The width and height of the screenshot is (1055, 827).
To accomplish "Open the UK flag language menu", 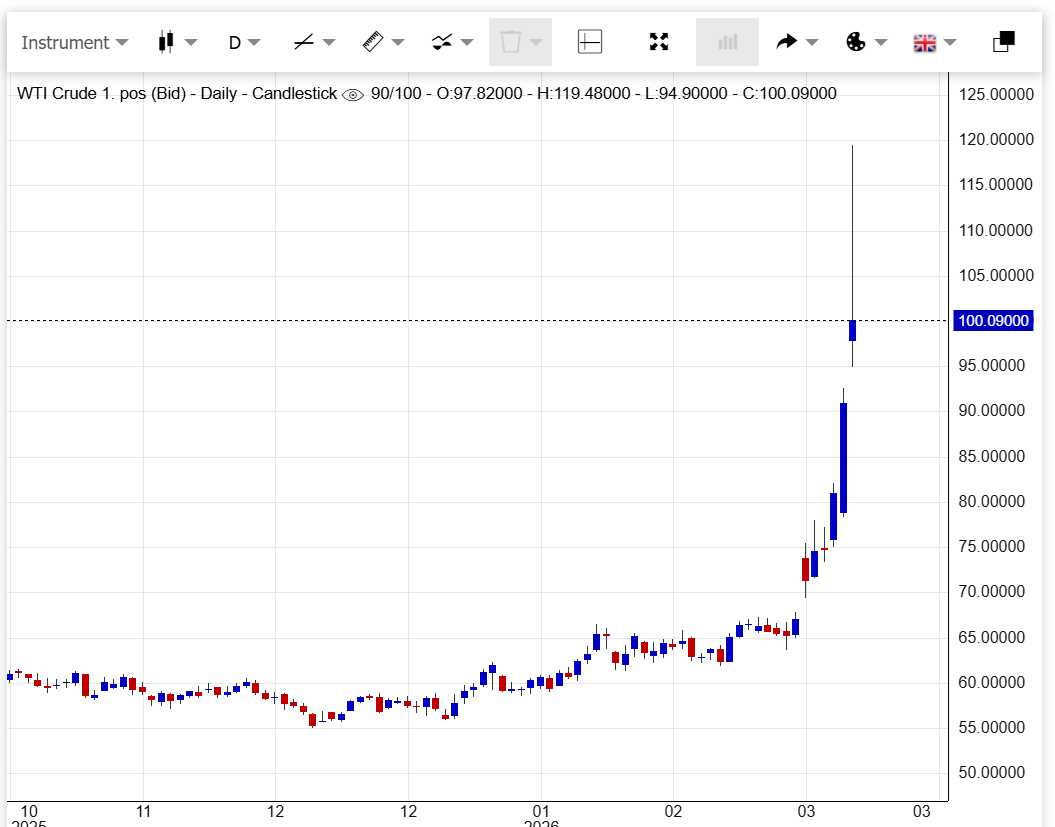I will pos(924,42).
